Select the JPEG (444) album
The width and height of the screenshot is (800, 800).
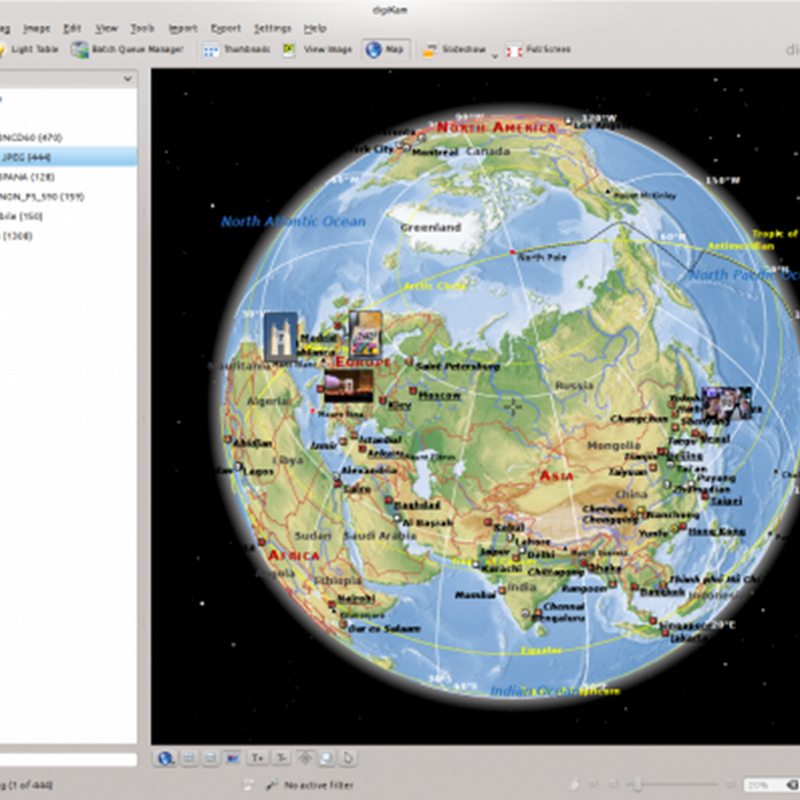[x=68, y=157]
